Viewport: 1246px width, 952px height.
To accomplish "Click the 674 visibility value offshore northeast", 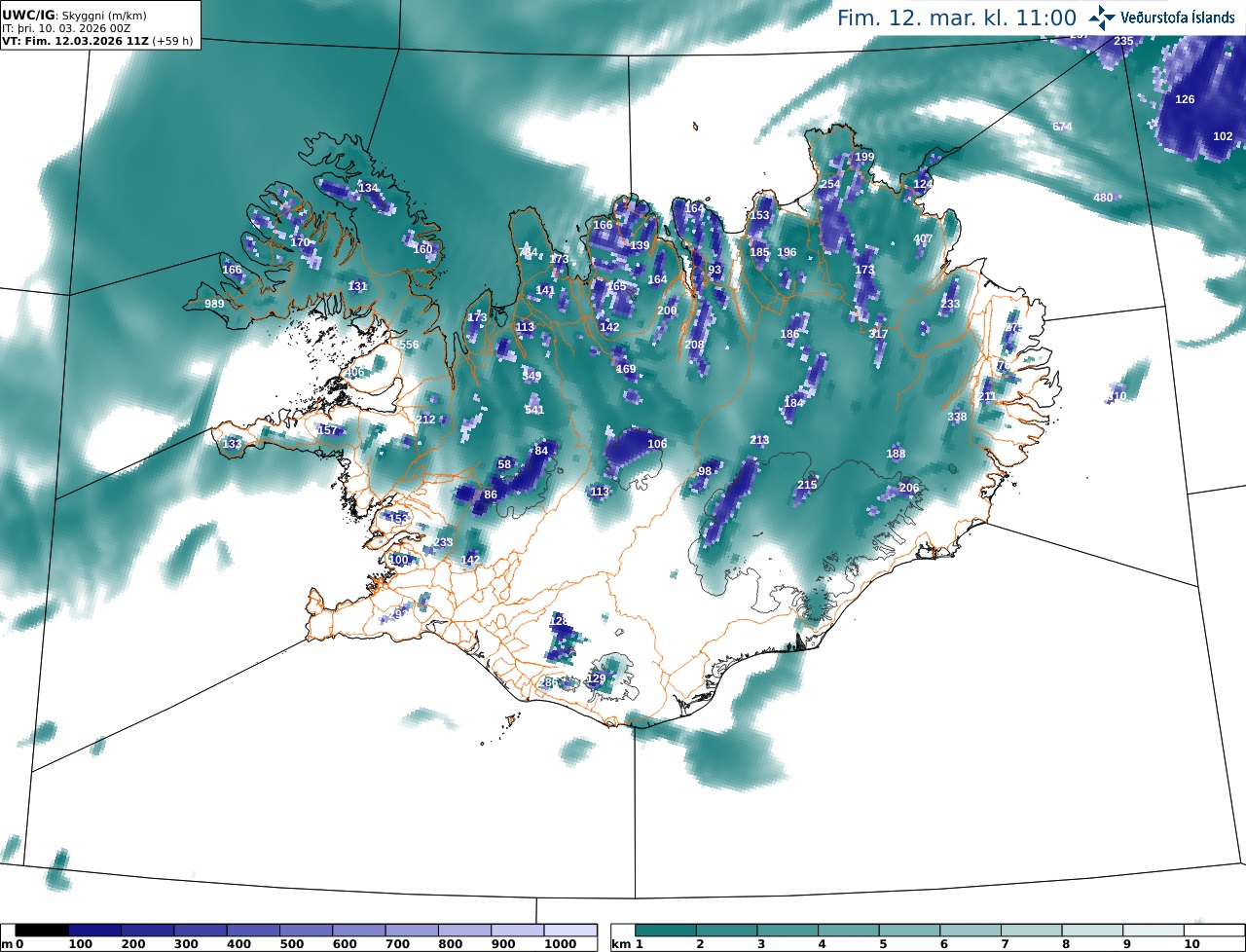I will tap(1062, 128).
